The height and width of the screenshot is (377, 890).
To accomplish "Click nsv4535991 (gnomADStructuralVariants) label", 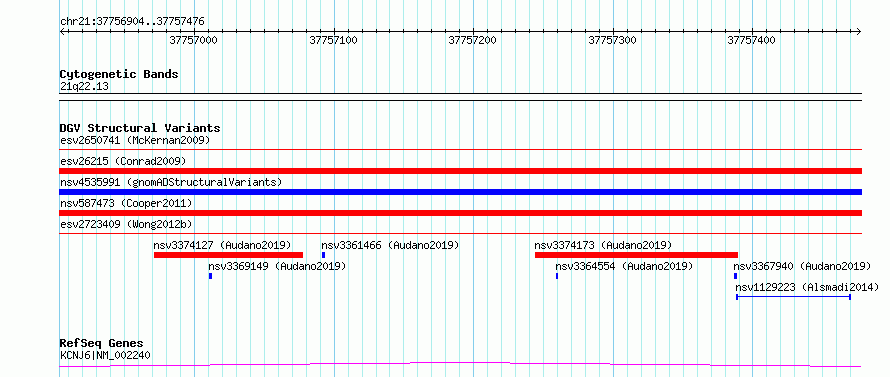I will (171, 182).
